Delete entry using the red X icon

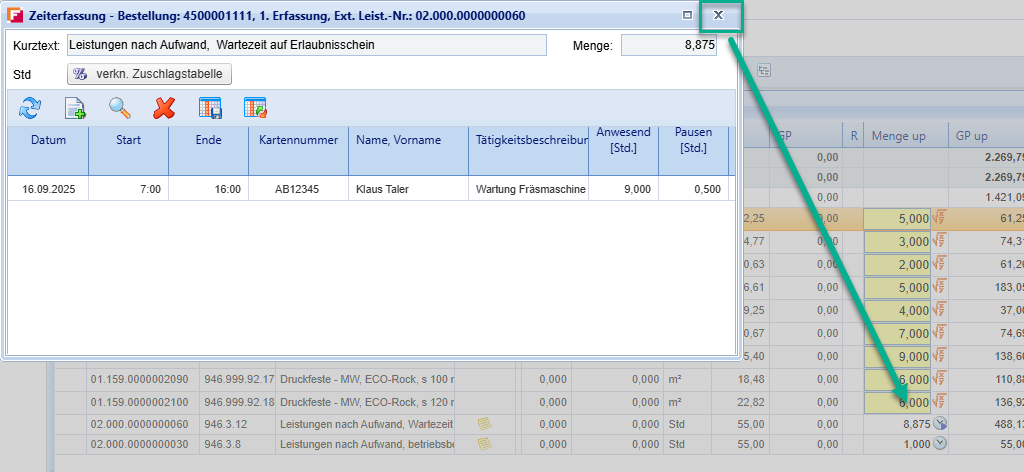(x=164, y=108)
